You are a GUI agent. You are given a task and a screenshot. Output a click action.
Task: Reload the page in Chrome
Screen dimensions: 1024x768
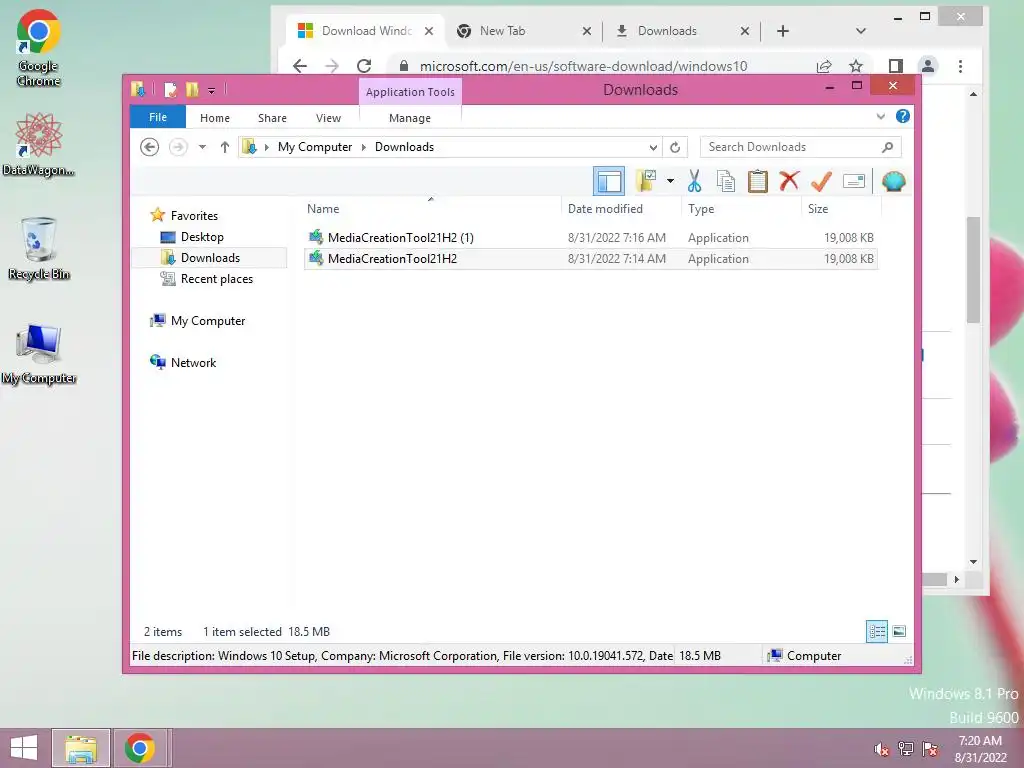[364, 66]
